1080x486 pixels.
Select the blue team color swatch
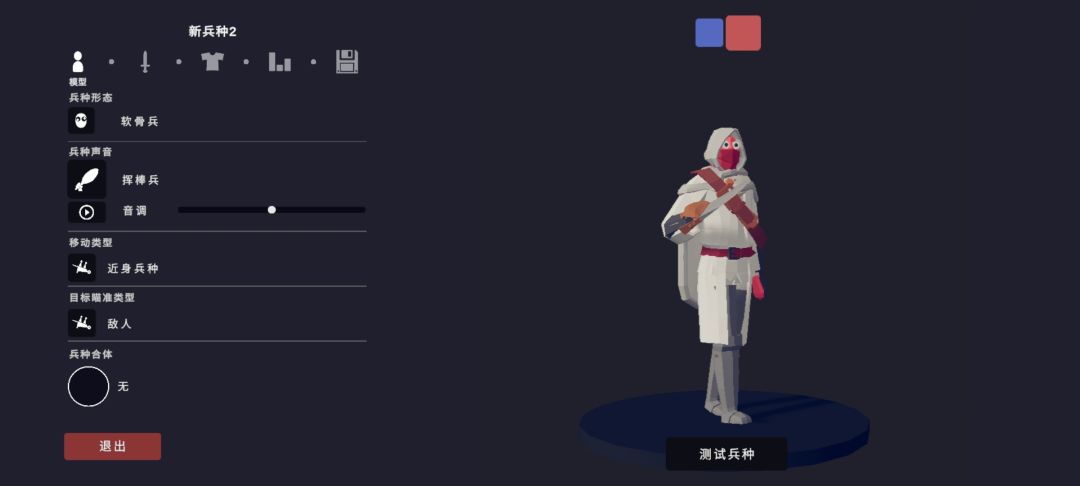[709, 33]
